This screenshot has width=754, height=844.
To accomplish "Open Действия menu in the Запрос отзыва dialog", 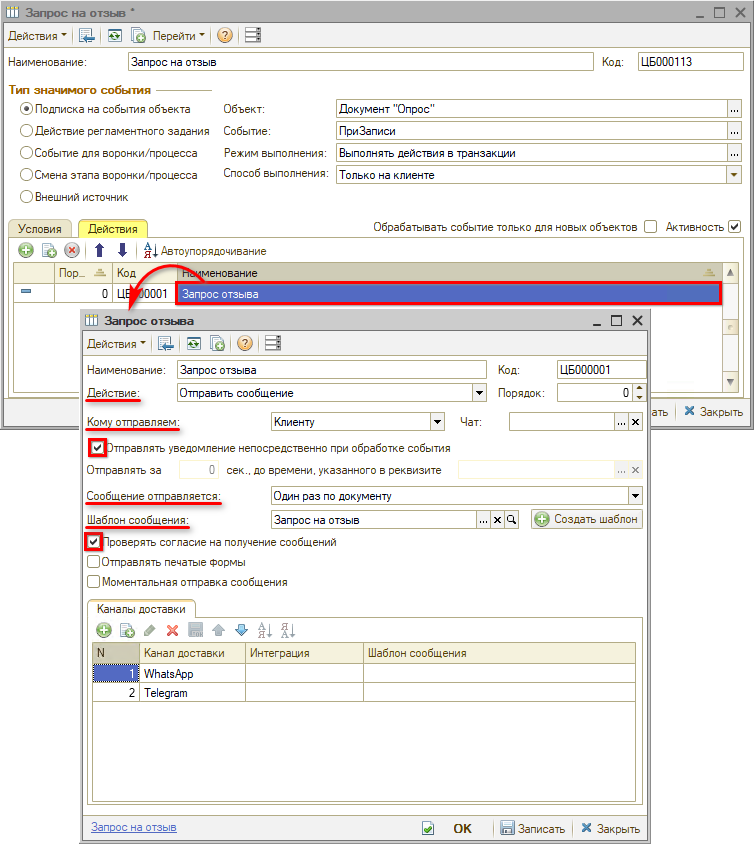I will click(116, 343).
